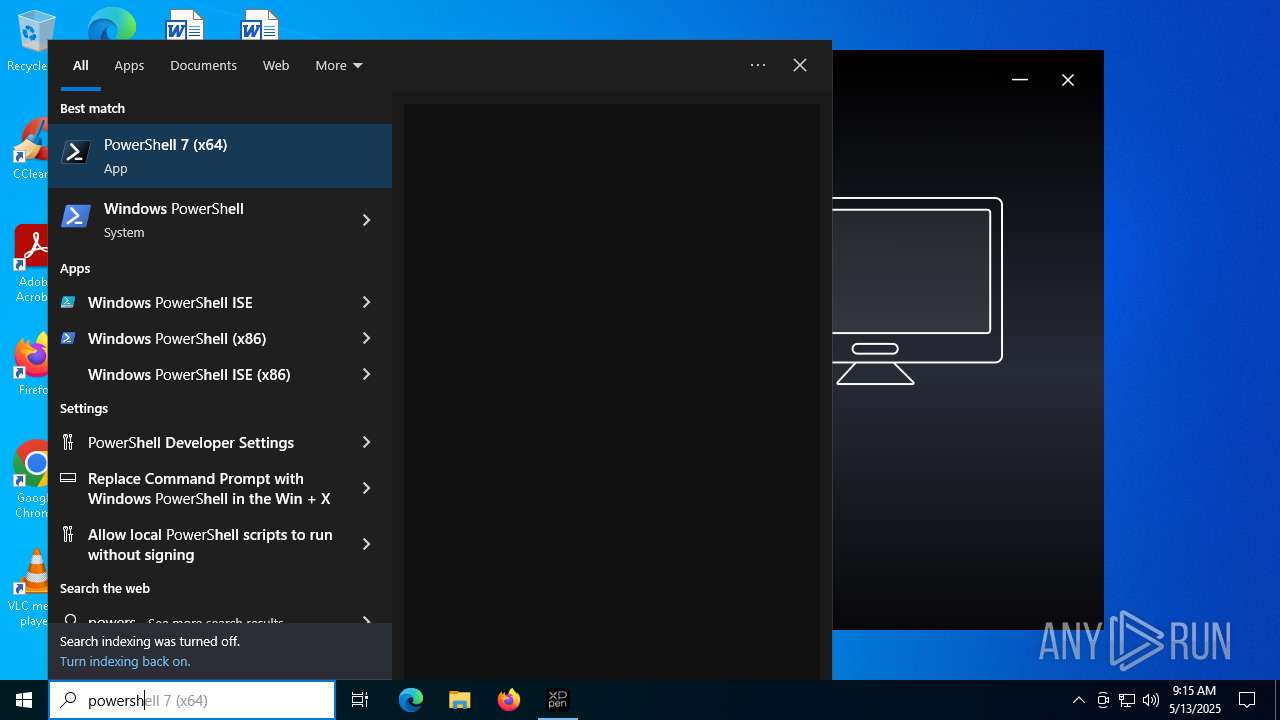Viewport: 1280px width, 720px height.
Task: Click the tray icon left of network
Action: coord(1103,700)
